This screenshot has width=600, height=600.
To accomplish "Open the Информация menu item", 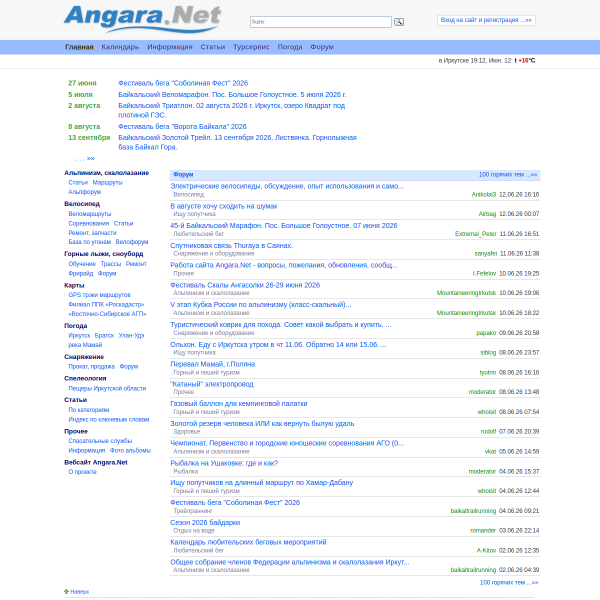I will point(170,47).
